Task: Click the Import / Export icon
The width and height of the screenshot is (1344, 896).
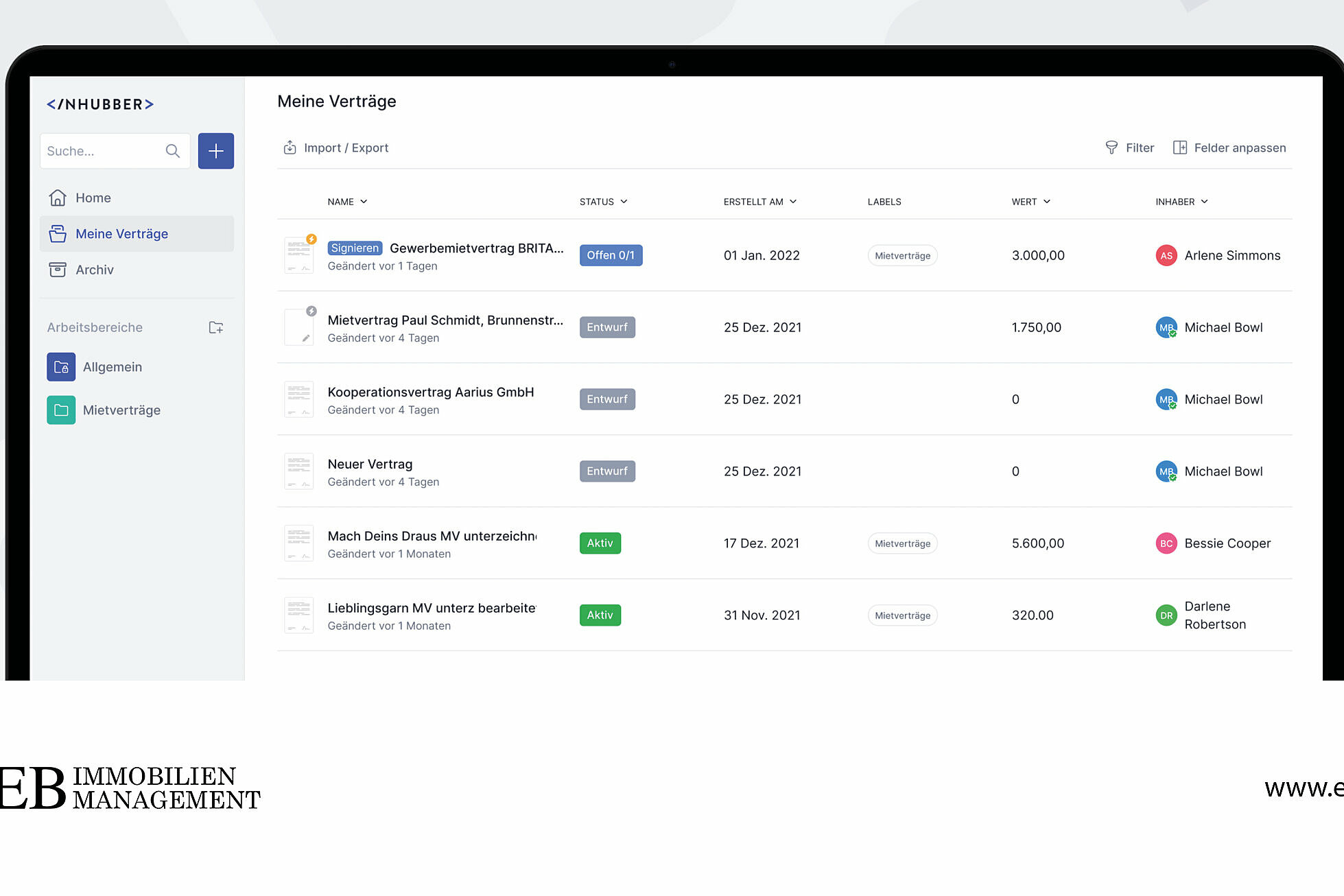Action: tap(290, 148)
